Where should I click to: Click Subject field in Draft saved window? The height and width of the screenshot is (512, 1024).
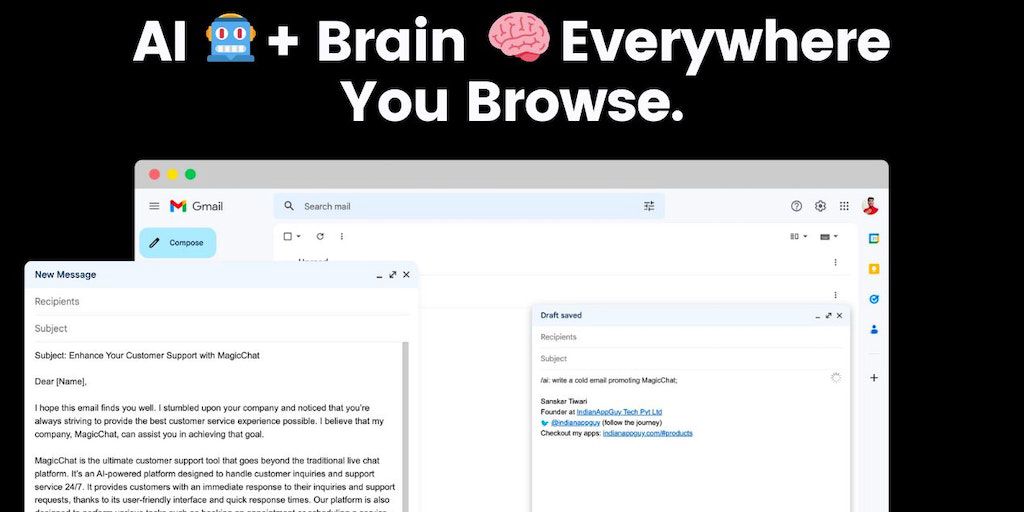pyautogui.click(x=691, y=359)
